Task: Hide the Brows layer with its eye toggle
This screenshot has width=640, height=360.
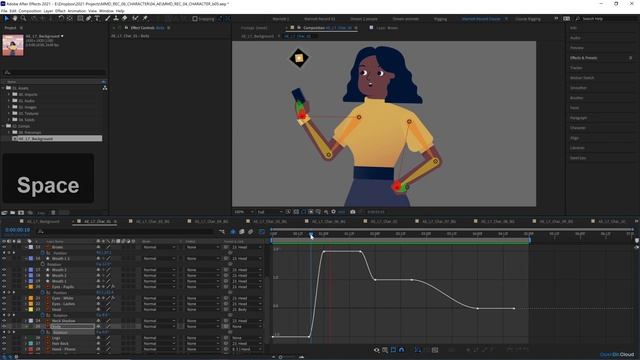Action: coord(4,247)
